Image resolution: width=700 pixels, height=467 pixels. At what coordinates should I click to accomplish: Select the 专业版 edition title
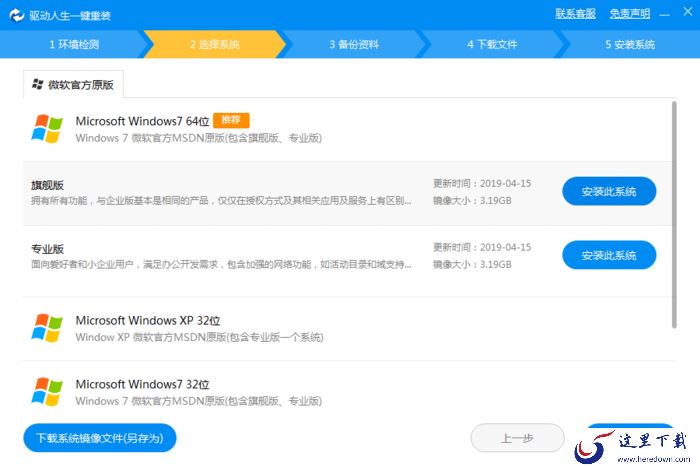pos(47,249)
